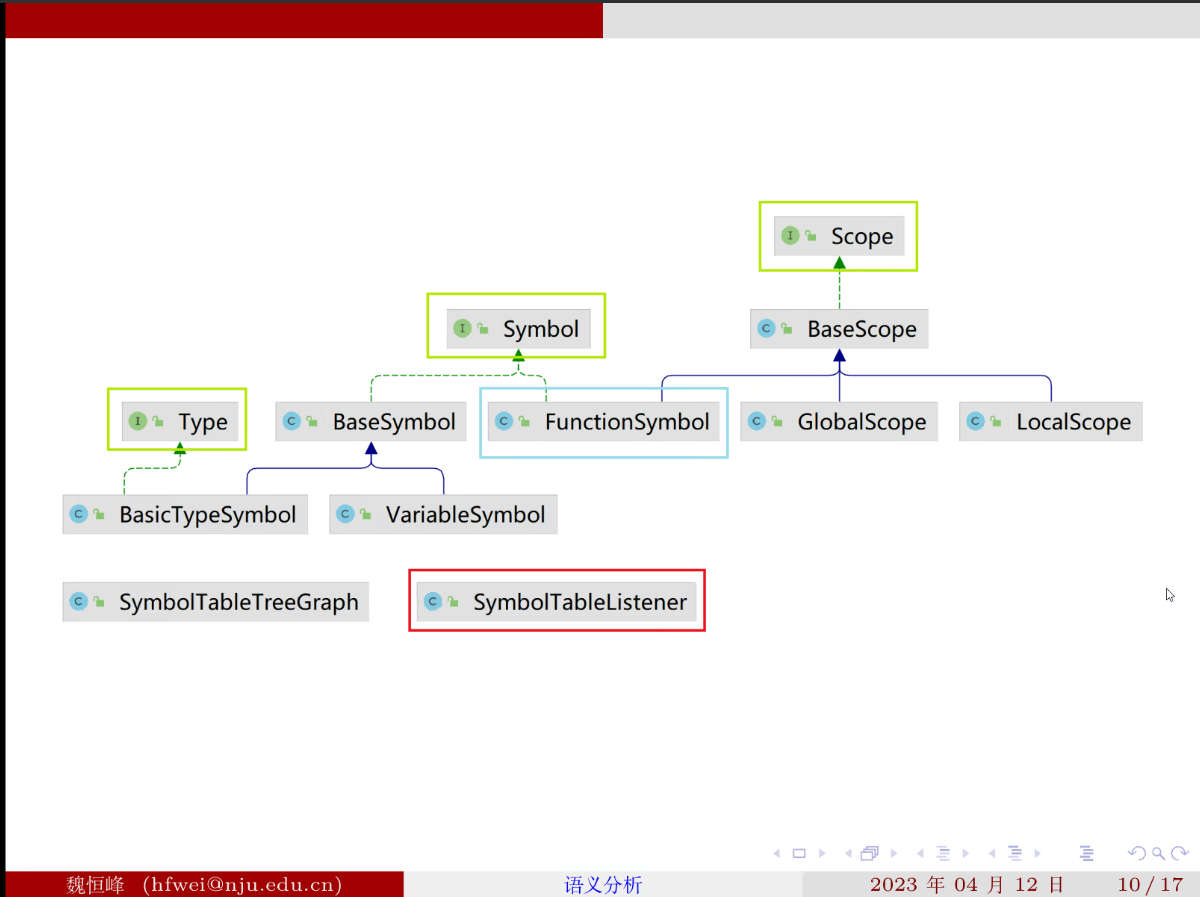Image resolution: width=1200 pixels, height=897 pixels.
Task: Click the page number 10/17 in footer
Action: click(x=1150, y=885)
